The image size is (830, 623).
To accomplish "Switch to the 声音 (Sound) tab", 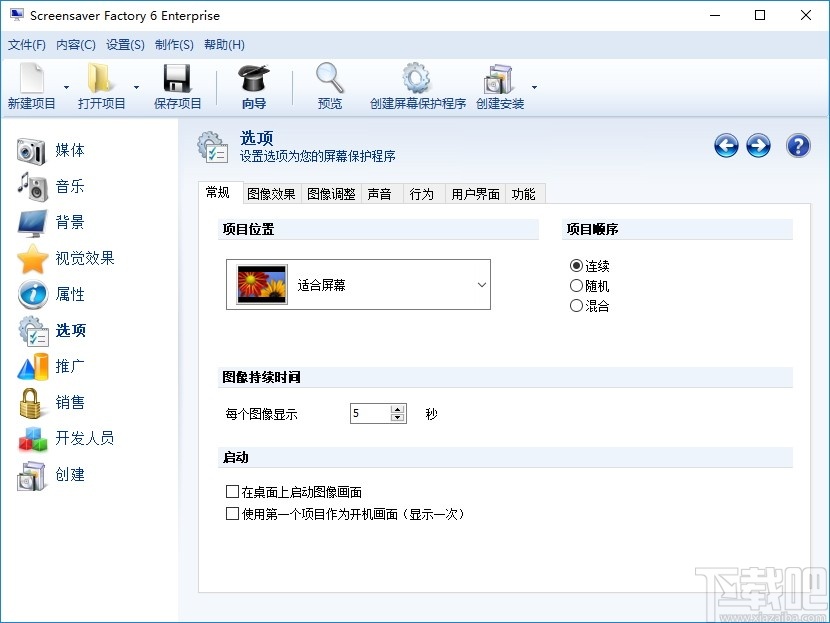I will click(x=380, y=193).
